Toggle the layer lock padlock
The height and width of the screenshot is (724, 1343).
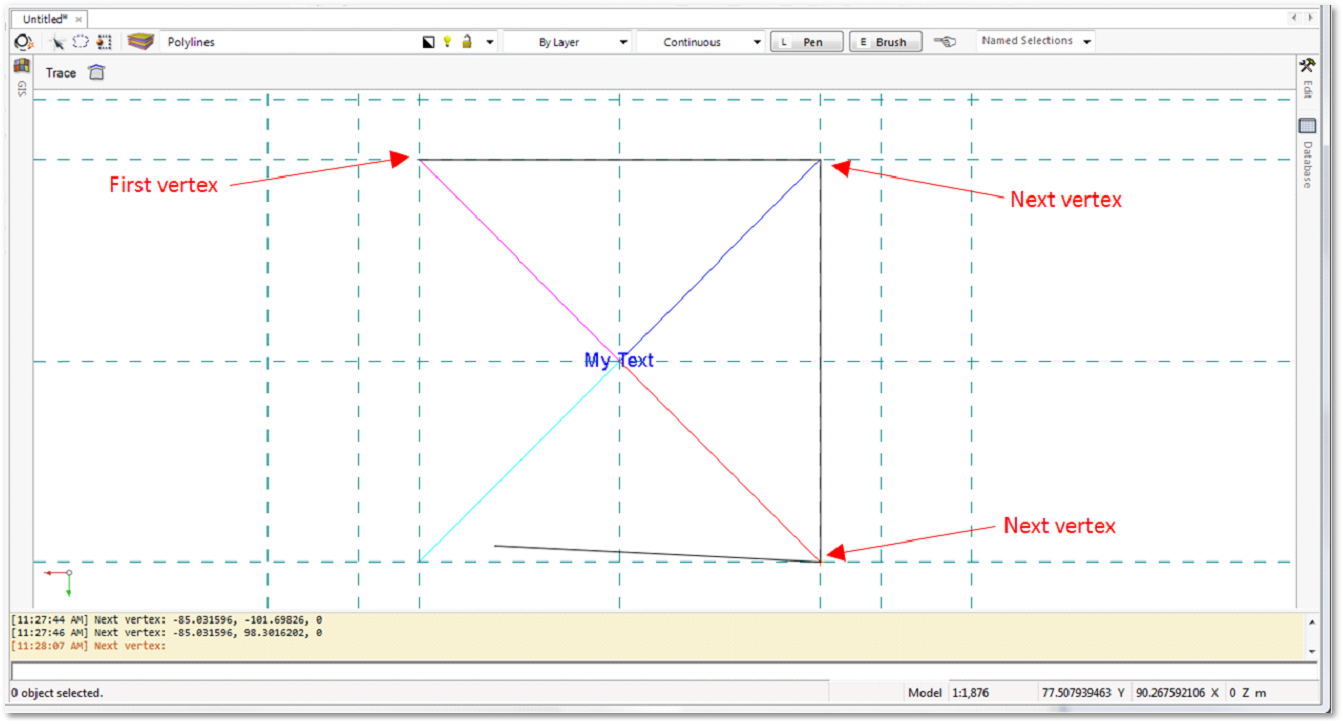click(467, 42)
